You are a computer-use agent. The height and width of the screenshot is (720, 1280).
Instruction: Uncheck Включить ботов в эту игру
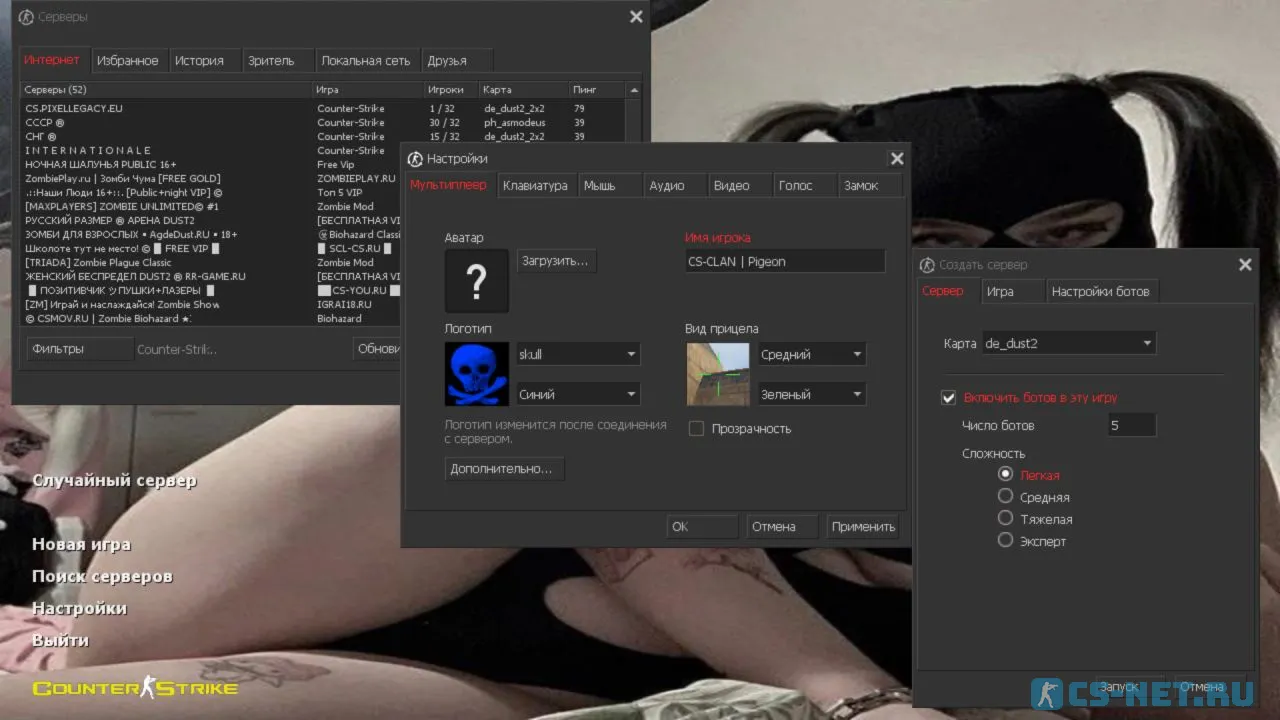949,398
